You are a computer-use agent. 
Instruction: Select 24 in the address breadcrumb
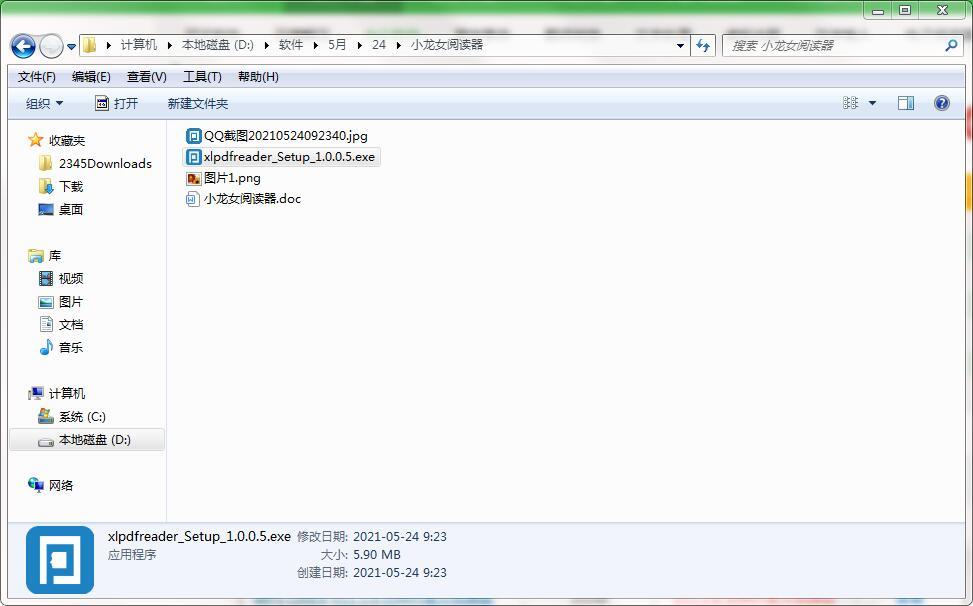[x=379, y=45]
